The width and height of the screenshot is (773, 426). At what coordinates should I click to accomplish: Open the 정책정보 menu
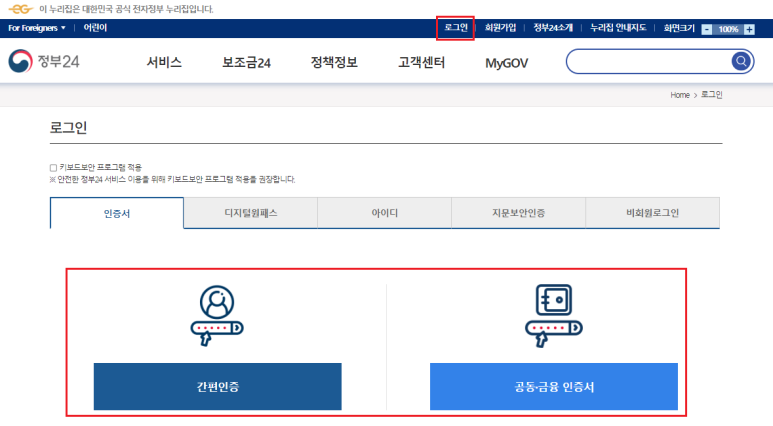pos(334,63)
